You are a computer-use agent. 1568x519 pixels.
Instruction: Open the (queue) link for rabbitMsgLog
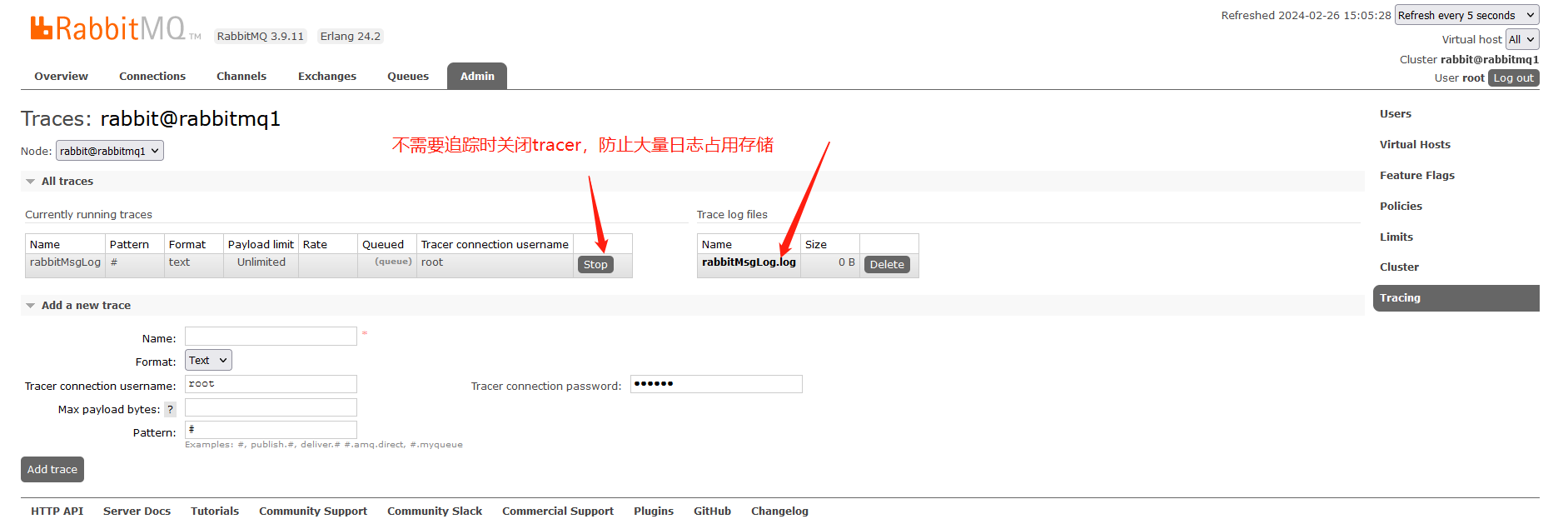393,262
